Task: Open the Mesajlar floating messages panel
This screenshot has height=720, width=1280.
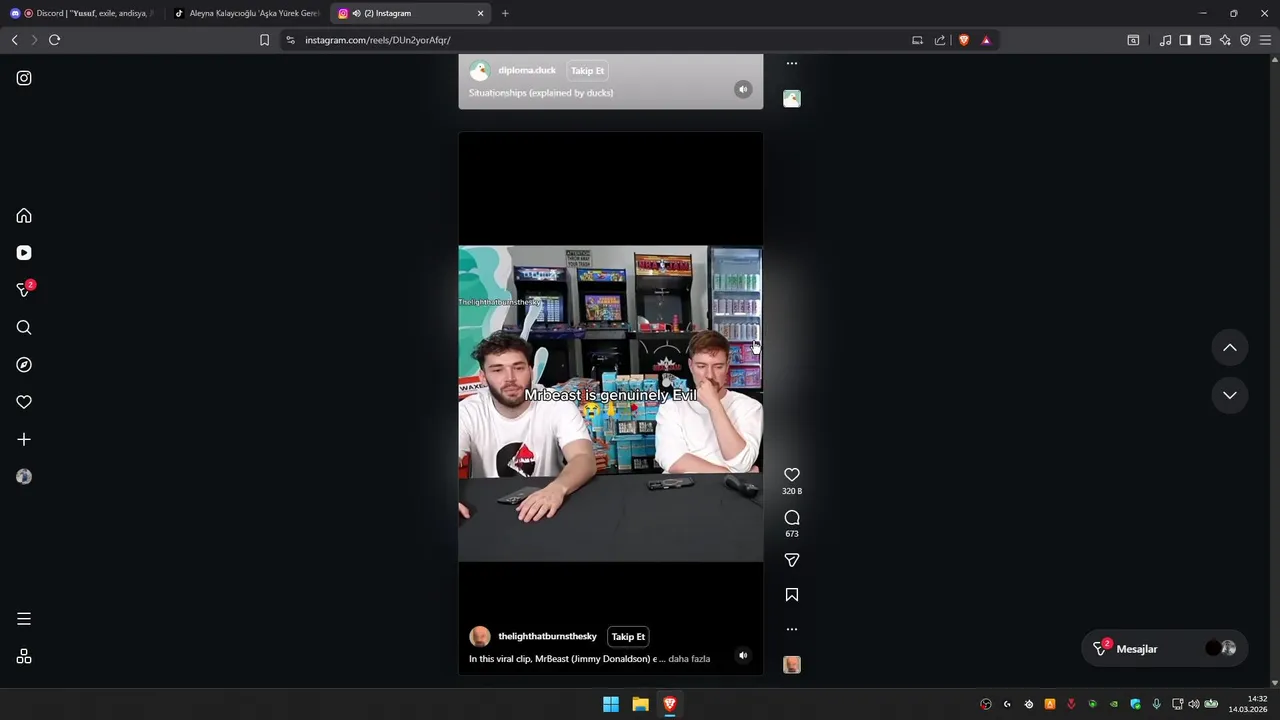Action: click(1165, 649)
